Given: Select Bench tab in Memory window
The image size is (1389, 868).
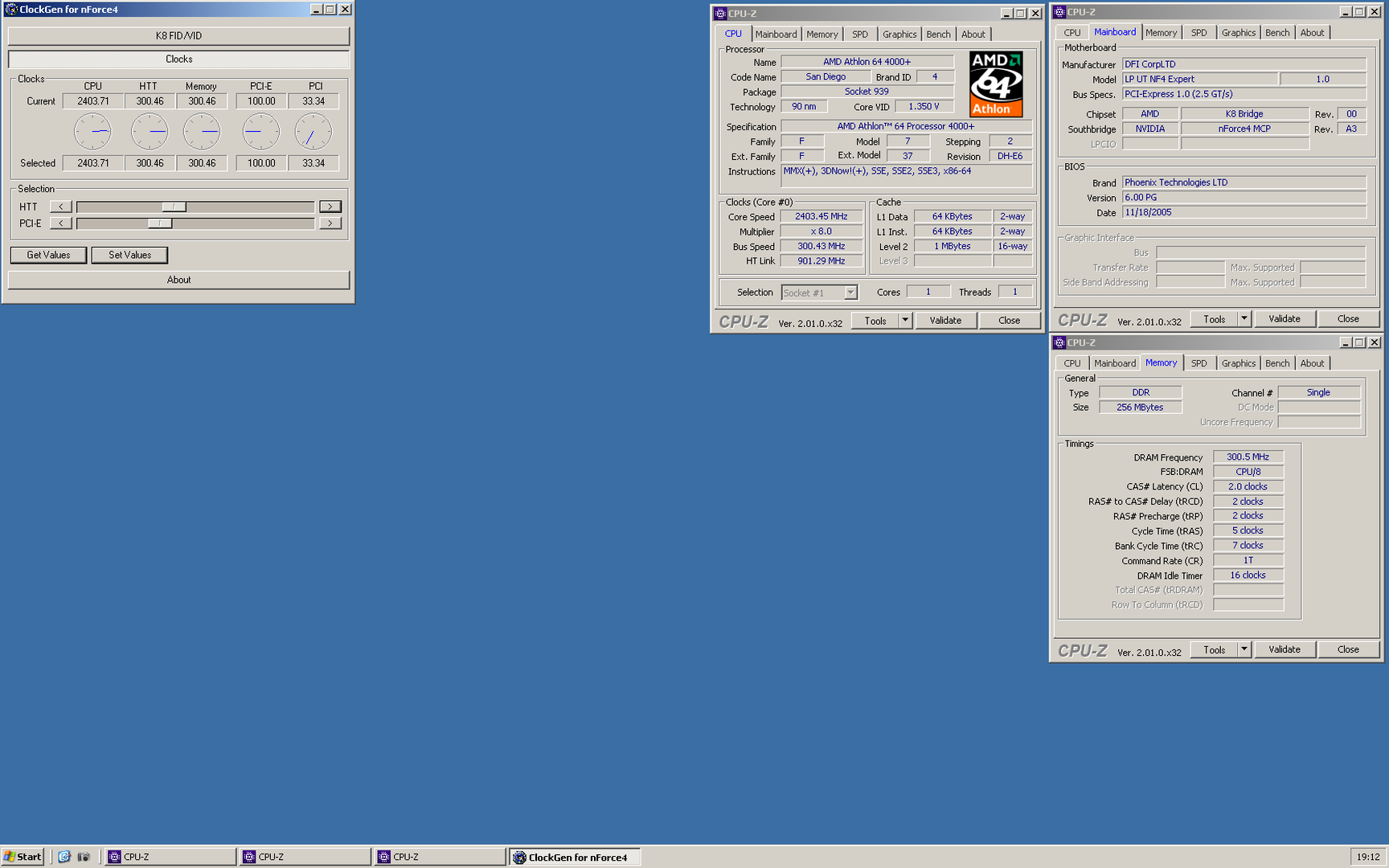Looking at the screenshot, I should tap(1277, 363).
